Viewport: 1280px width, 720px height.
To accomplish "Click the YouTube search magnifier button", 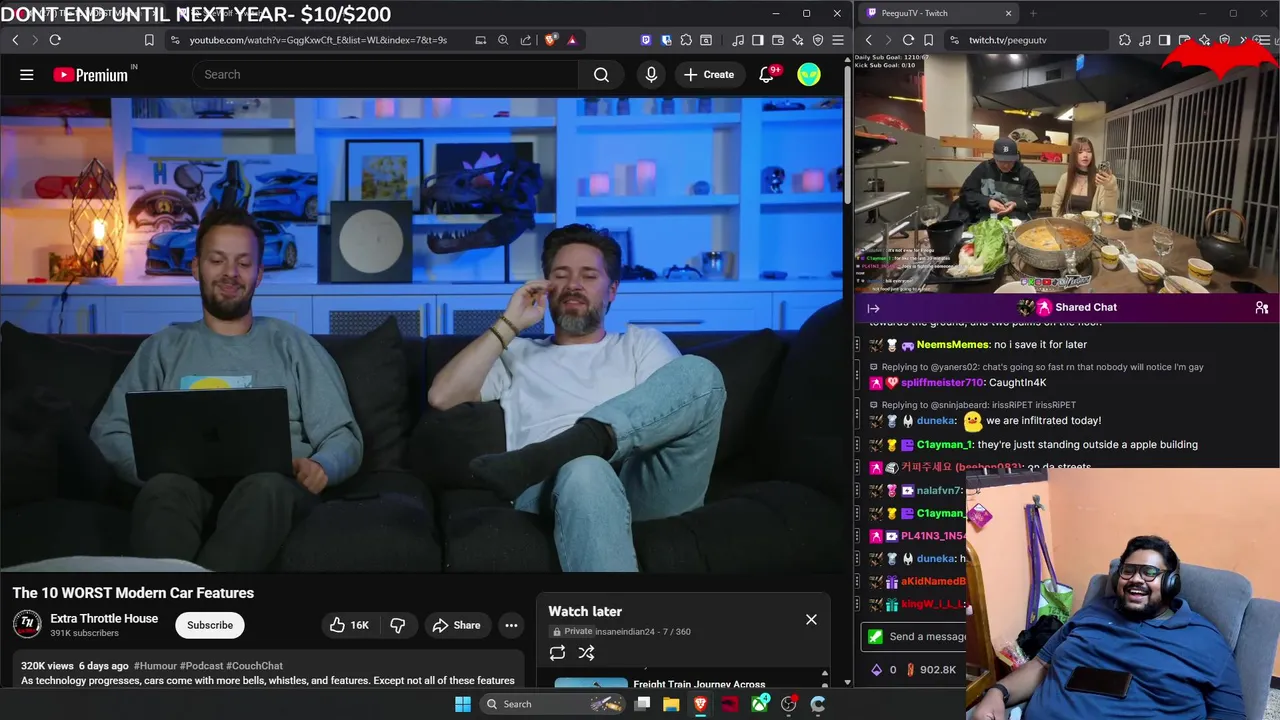I will click(601, 75).
